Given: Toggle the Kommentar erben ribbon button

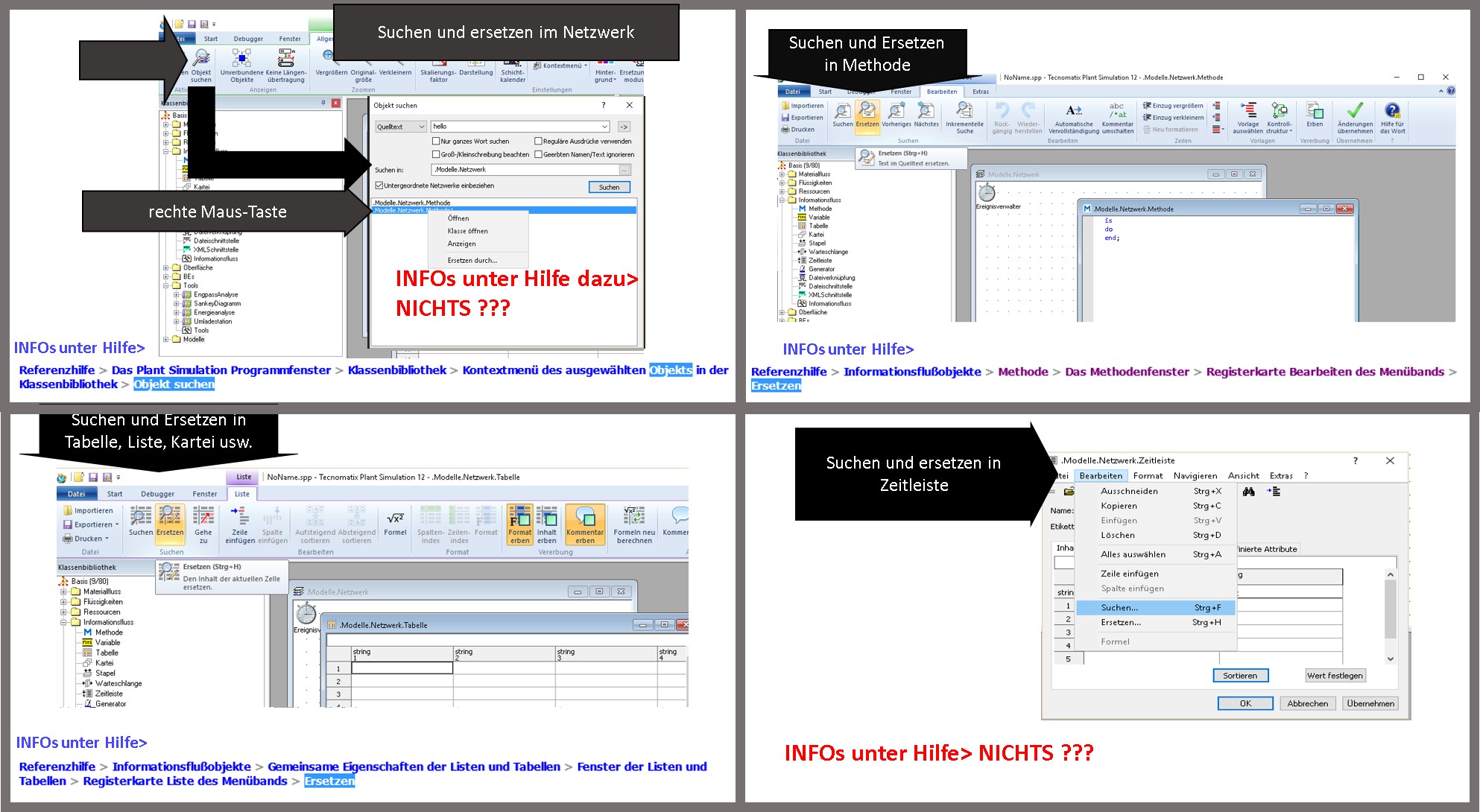Looking at the screenshot, I should click(x=585, y=524).
